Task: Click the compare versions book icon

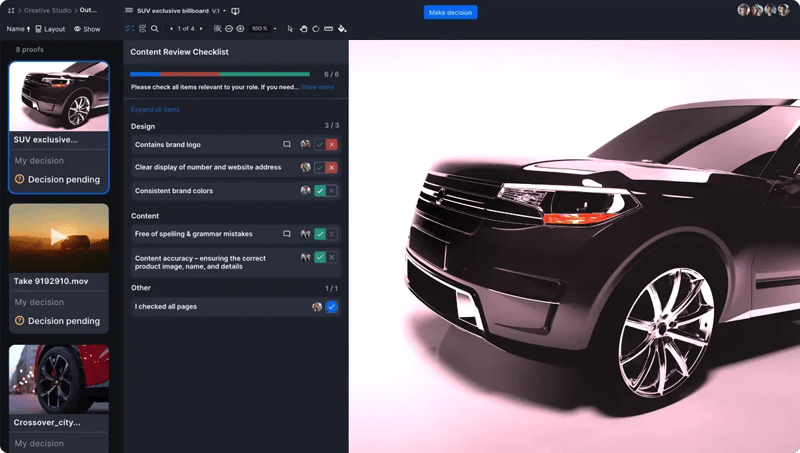Action: pyautogui.click(x=235, y=11)
